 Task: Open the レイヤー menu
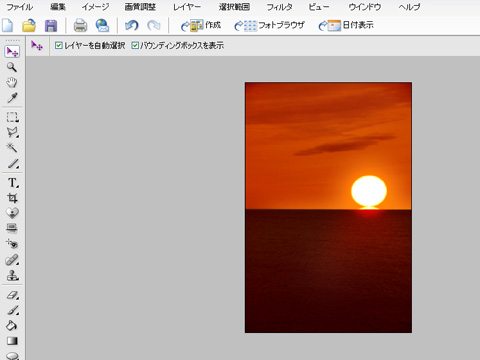click(187, 7)
